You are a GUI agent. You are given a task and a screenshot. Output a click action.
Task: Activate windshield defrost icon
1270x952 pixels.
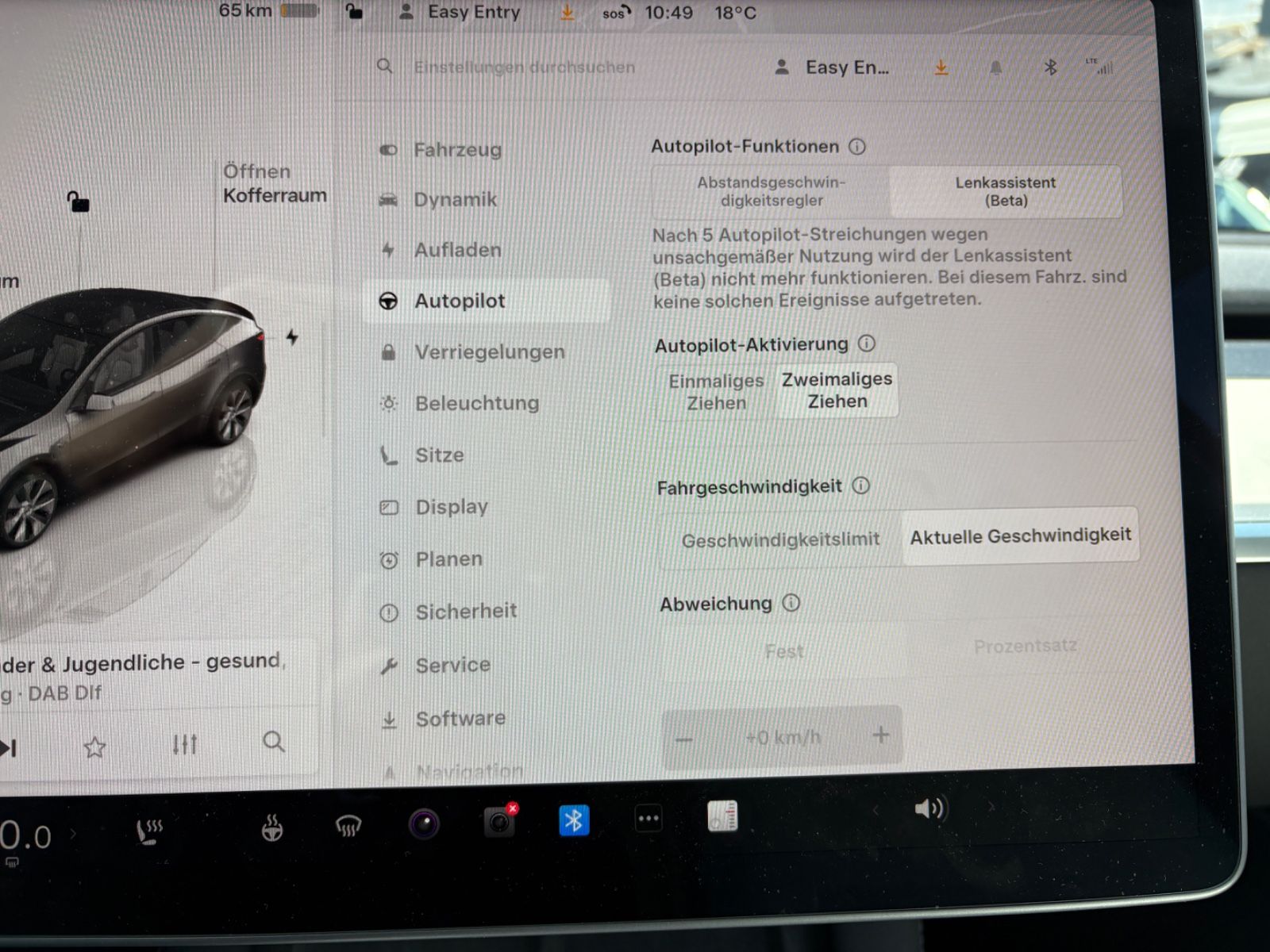[348, 827]
